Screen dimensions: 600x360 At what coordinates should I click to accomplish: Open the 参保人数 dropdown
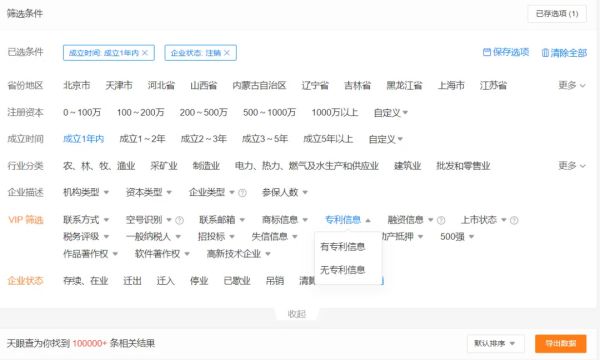[x=285, y=192]
